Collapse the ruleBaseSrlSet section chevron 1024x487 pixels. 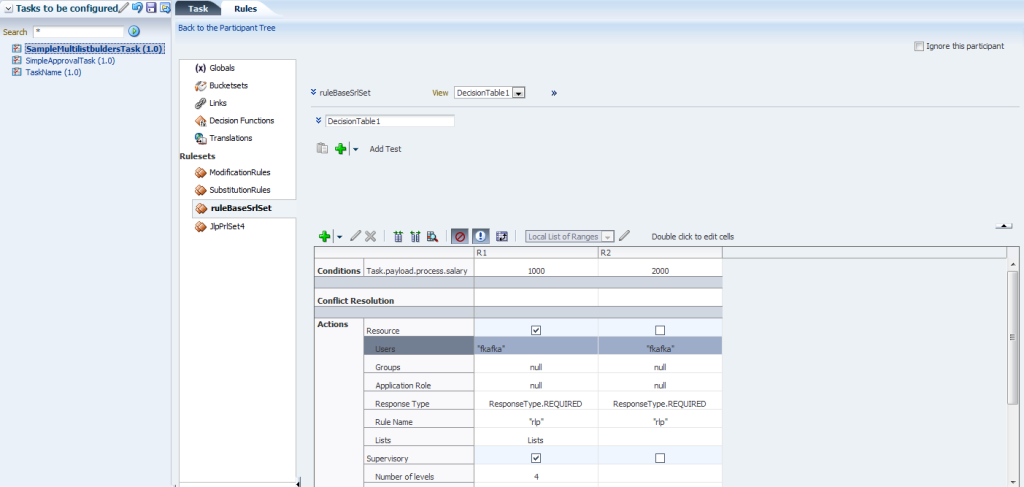(x=314, y=93)
